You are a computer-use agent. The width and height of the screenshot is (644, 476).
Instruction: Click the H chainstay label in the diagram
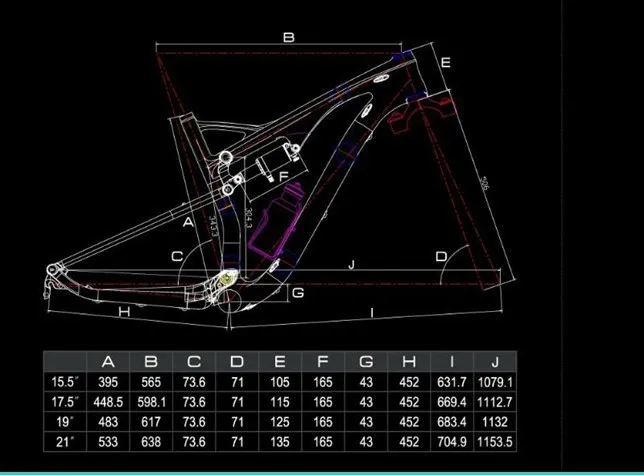click(124, 312)
